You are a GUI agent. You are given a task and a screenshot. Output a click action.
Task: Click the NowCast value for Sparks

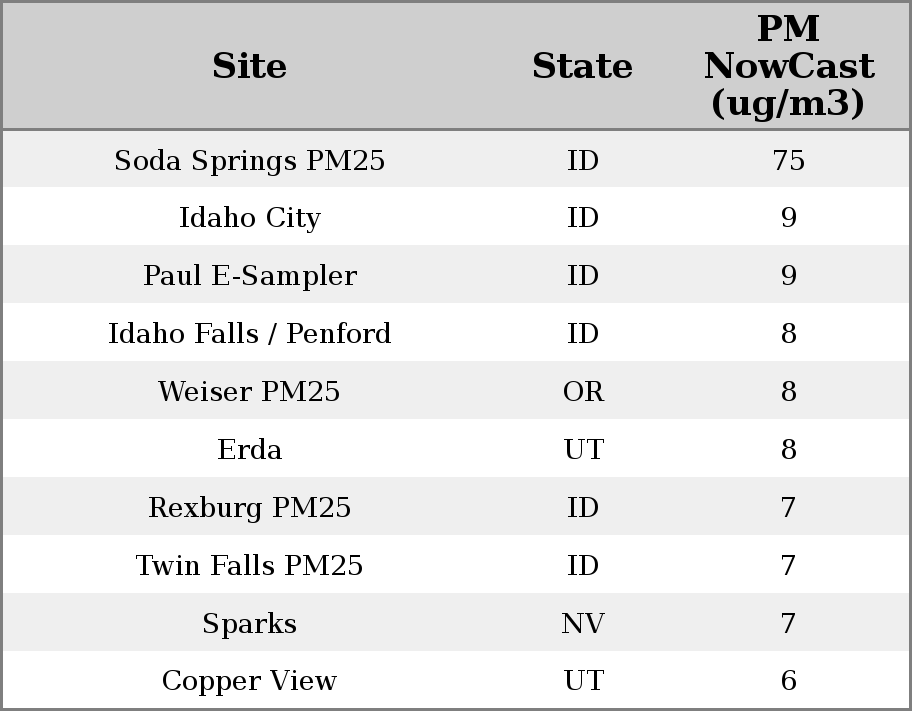point(788,624)
